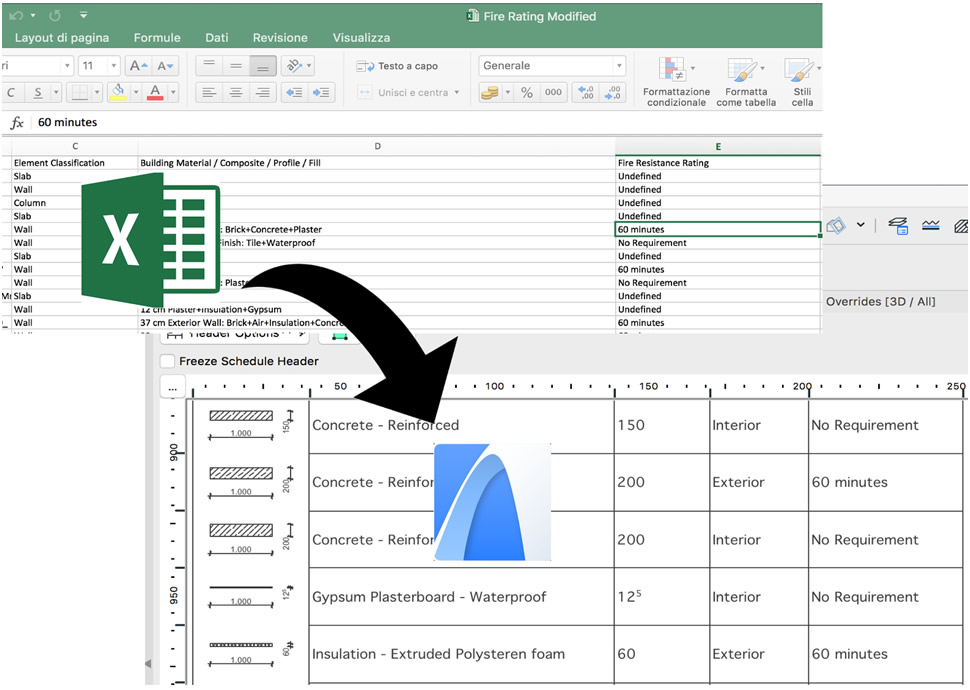Apply middle vertical alignment

tap(236, 65)
